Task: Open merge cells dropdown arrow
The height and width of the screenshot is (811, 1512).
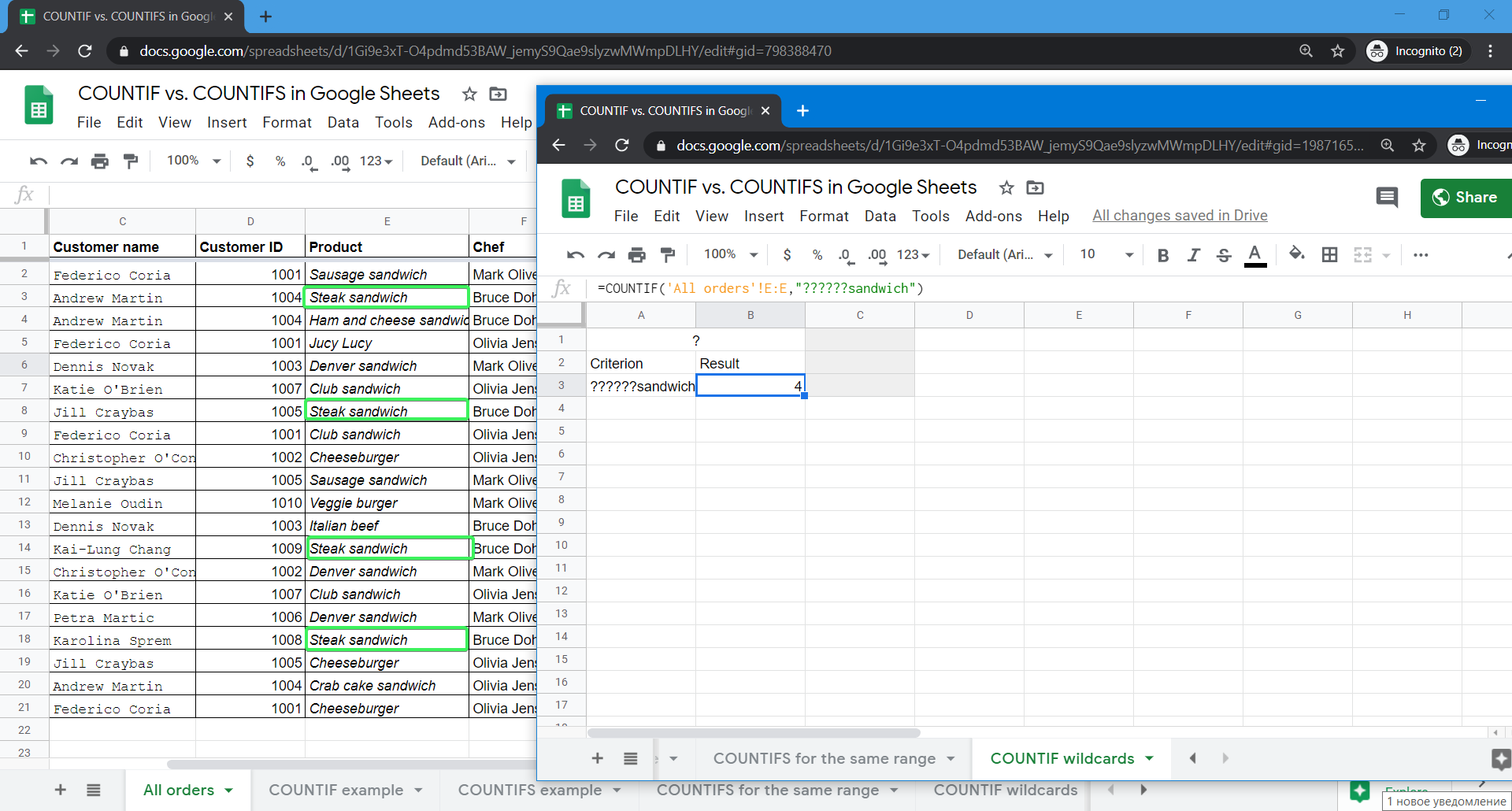Action: pyautogui.click(x=1386, y=255)
